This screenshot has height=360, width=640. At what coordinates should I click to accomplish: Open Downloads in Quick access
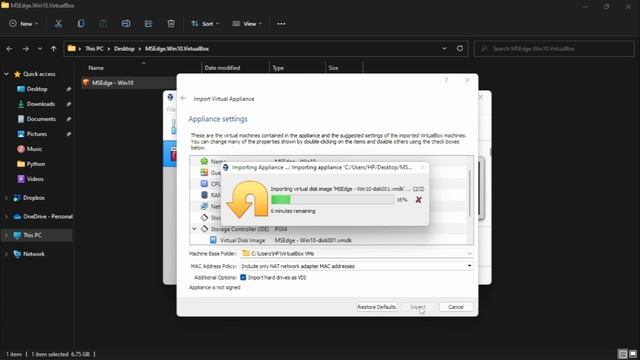(40, 104)
